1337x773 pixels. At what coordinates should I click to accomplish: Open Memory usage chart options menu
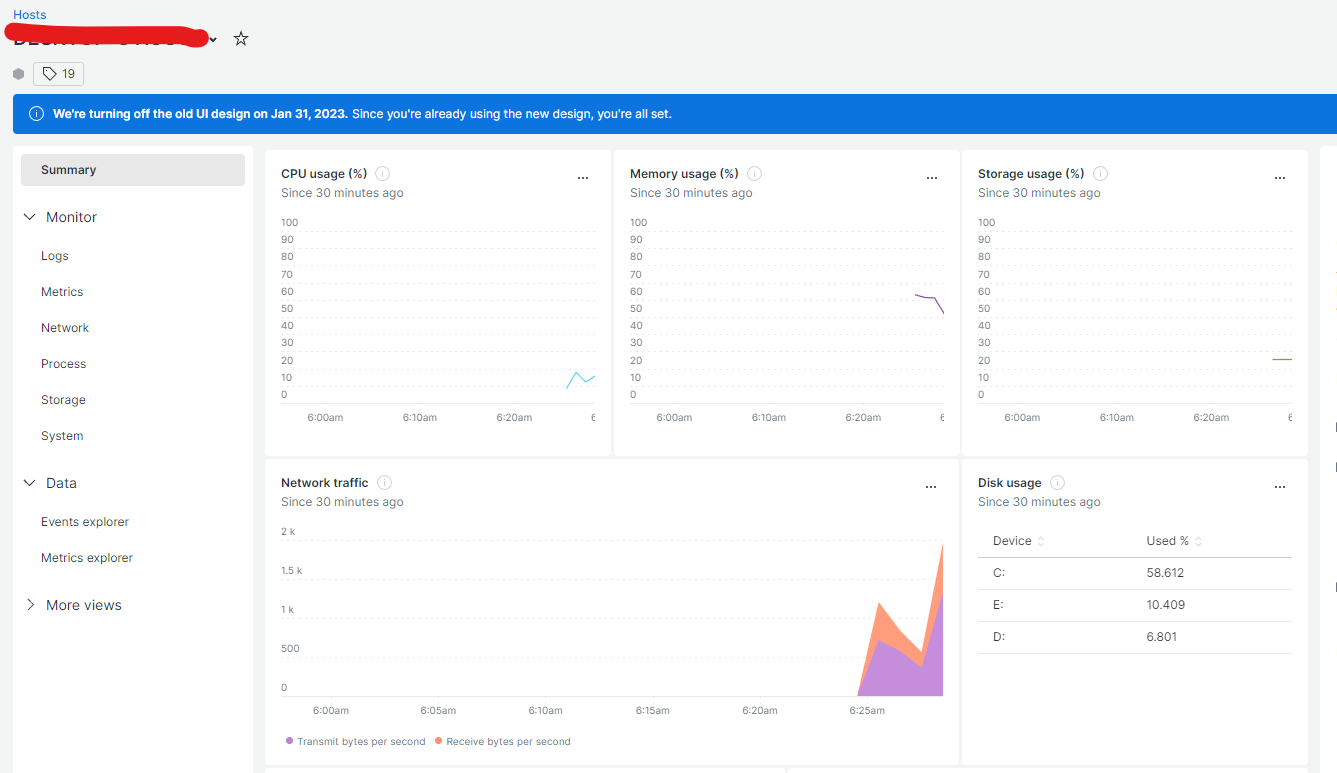coord(932,178)
